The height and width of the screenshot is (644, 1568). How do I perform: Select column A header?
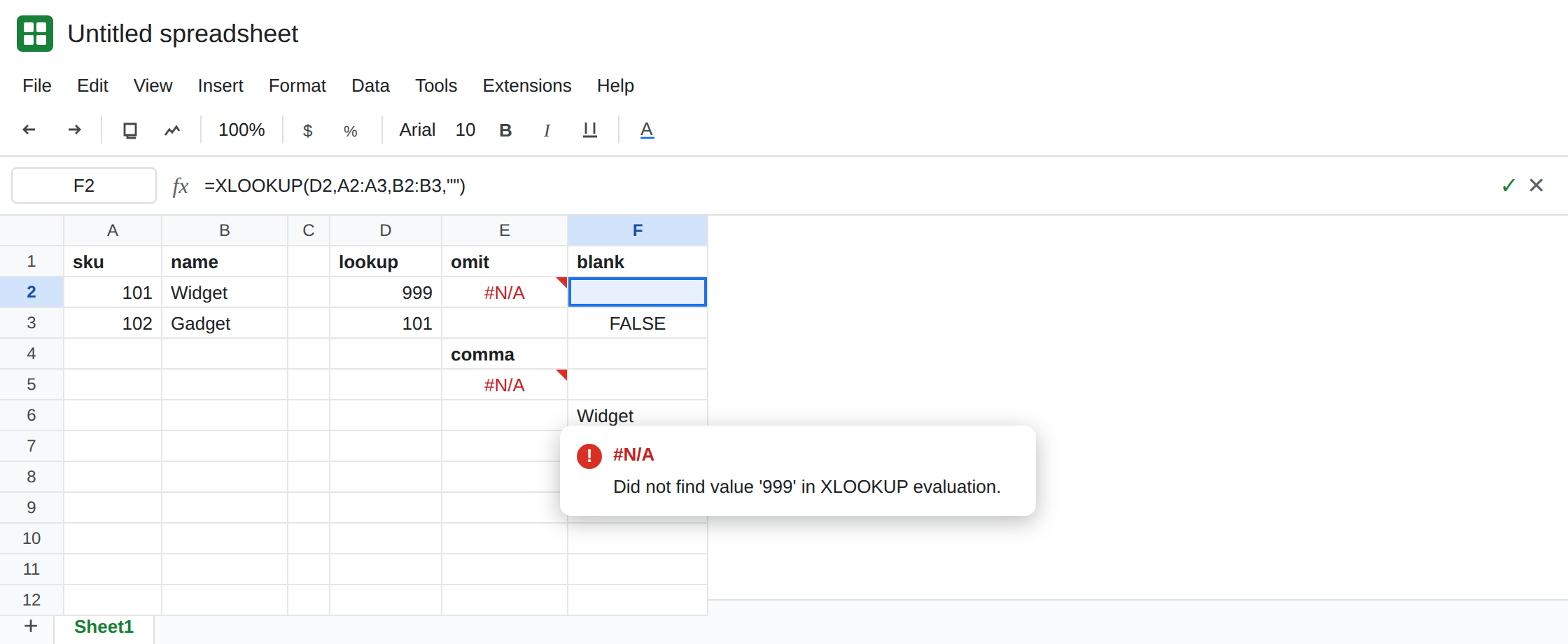tap(113, 230)
